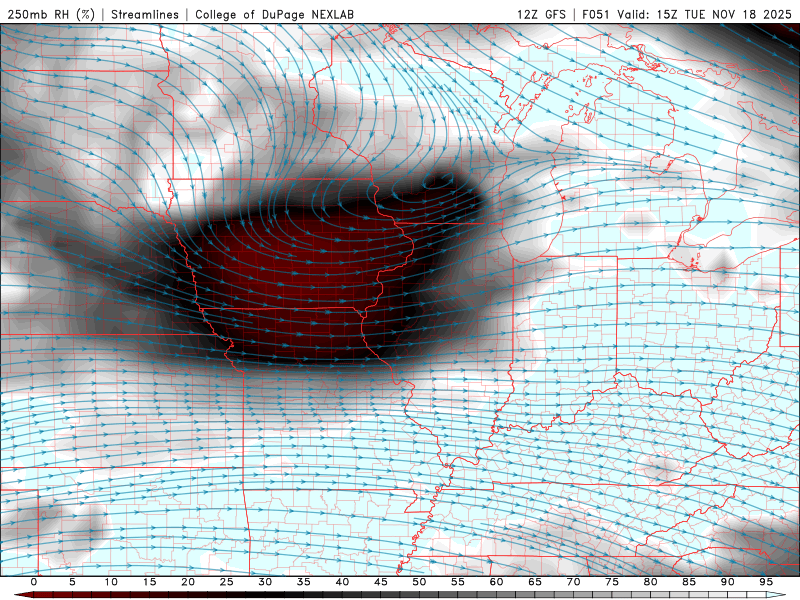Click the '95' tick label on colorbar

pyautogui.click(x=766, y=582)
